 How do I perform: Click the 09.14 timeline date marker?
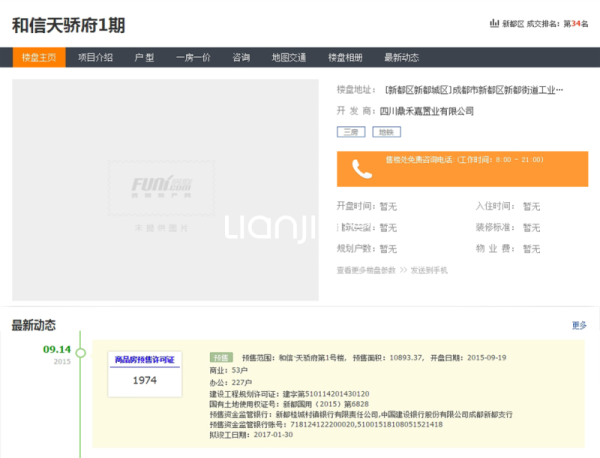pos(56,349)
